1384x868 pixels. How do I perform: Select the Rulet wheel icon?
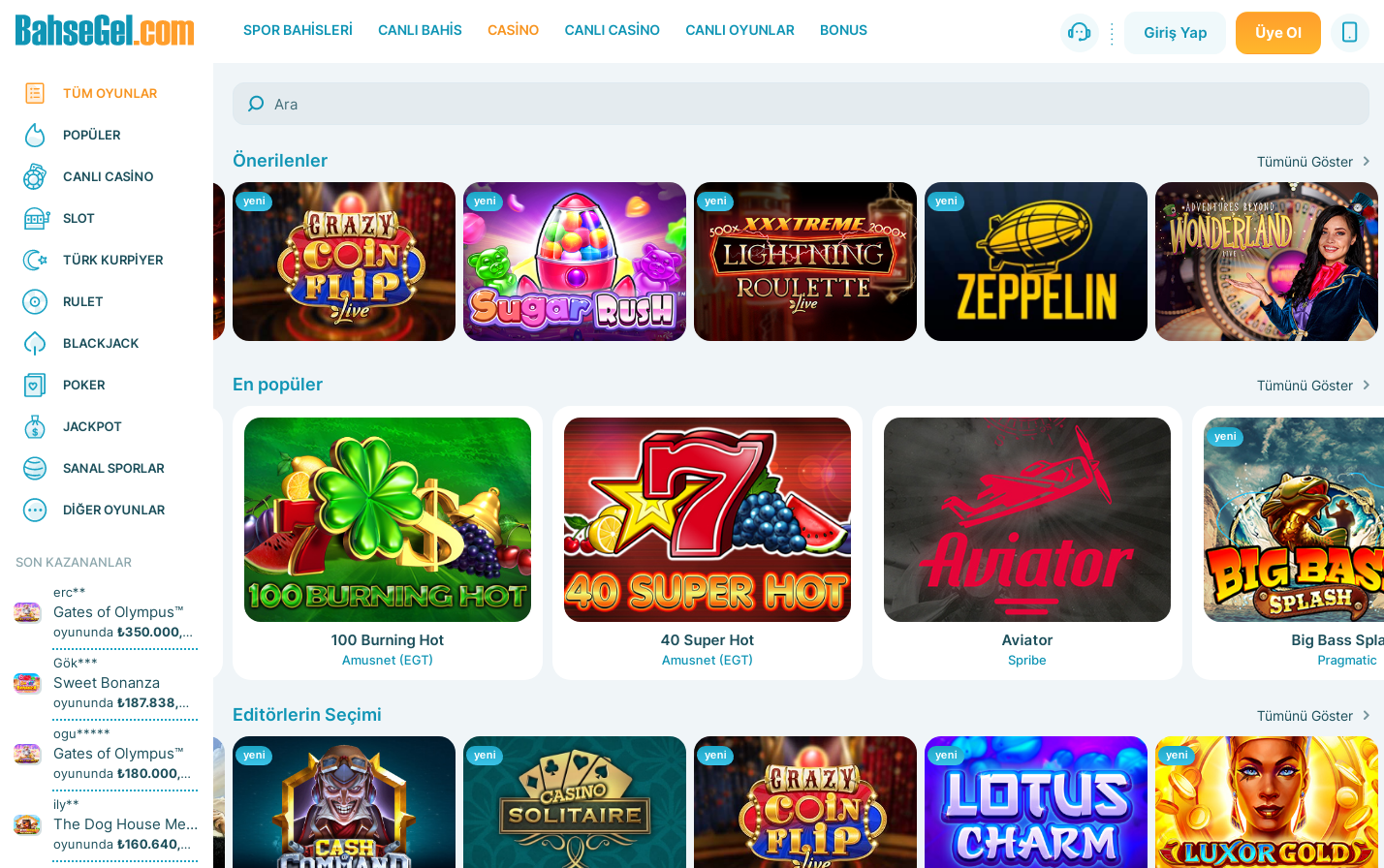point(35,302)
